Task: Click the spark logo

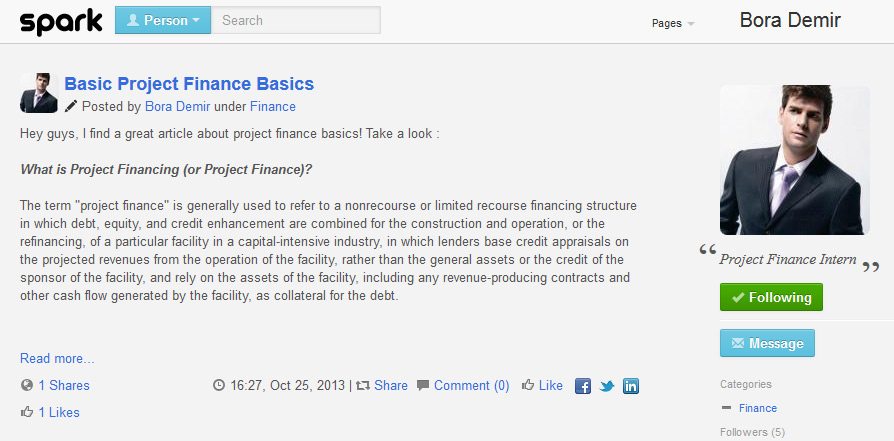Action: 61,22
